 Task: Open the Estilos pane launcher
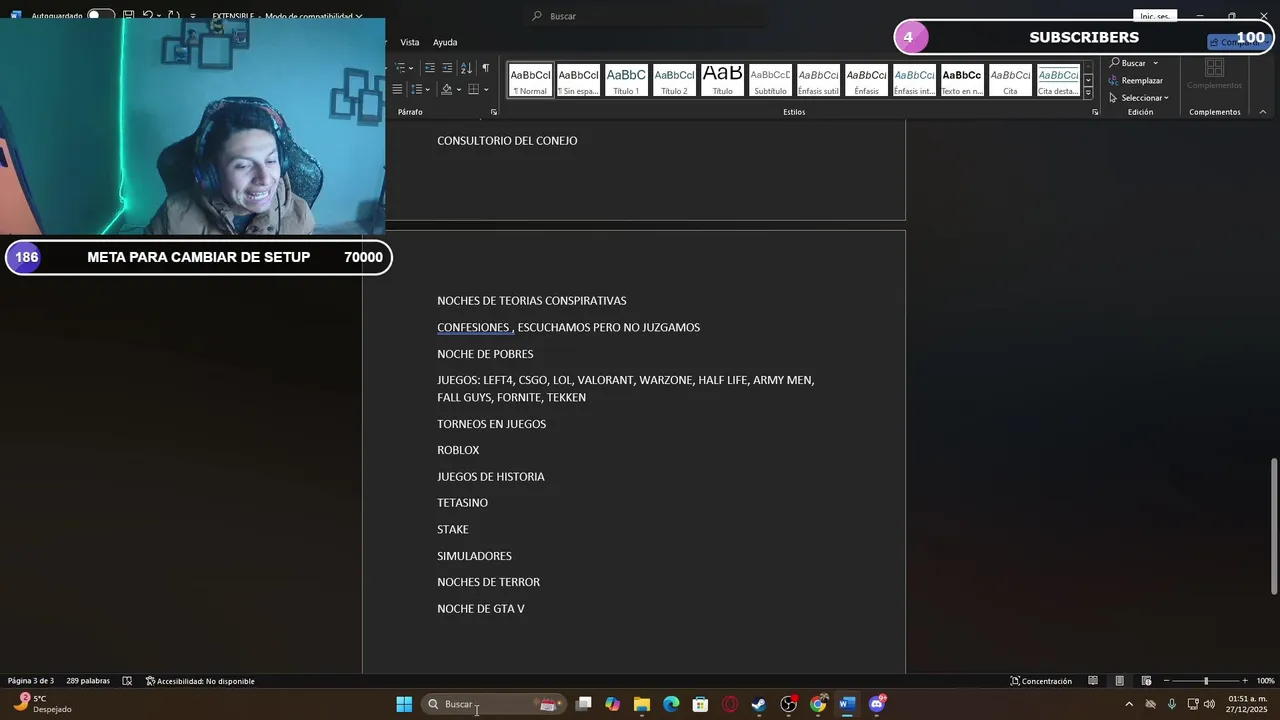[1095, 112]
